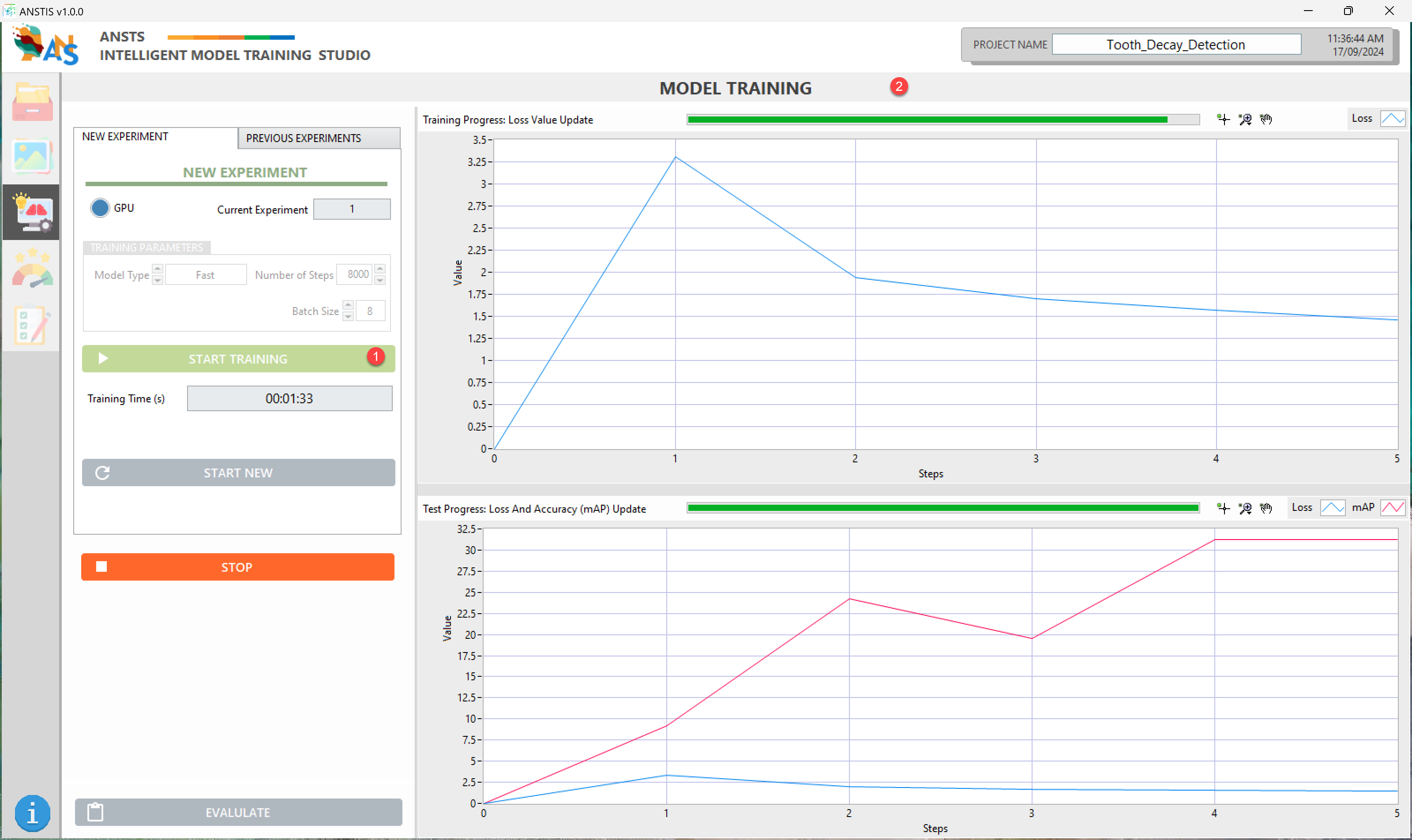Select the model training sidebar icon
Viewport: 1412px width, 840px height.
pos(32,212)
